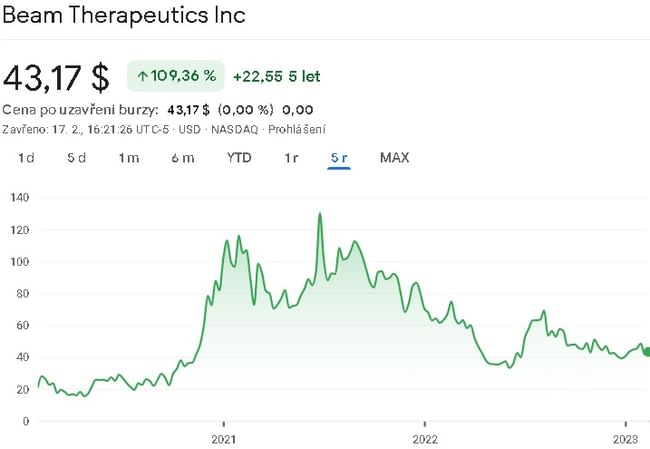Click the NASDAQ exchange label
The height and width of the screenshot is (449, 650).
234,129
